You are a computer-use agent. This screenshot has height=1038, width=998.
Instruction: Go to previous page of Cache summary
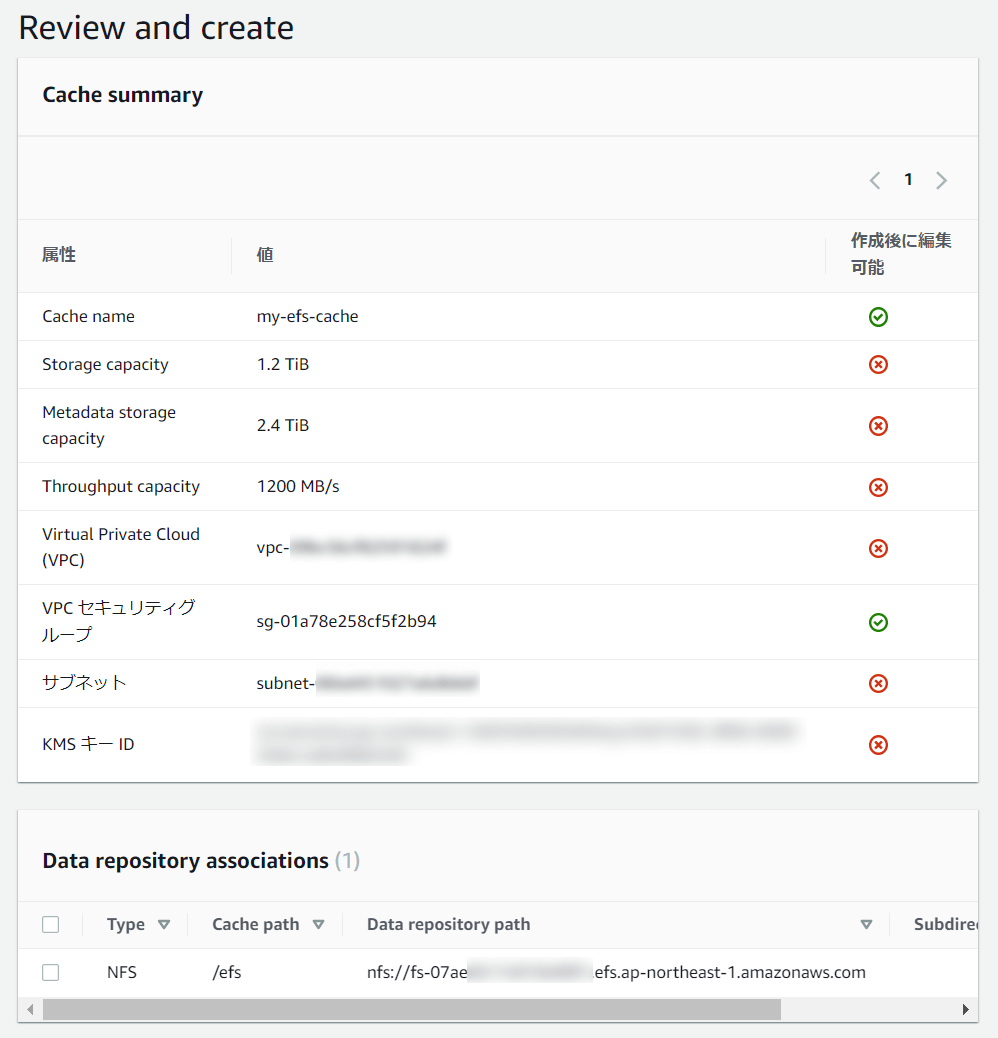[x=875, y=180]
